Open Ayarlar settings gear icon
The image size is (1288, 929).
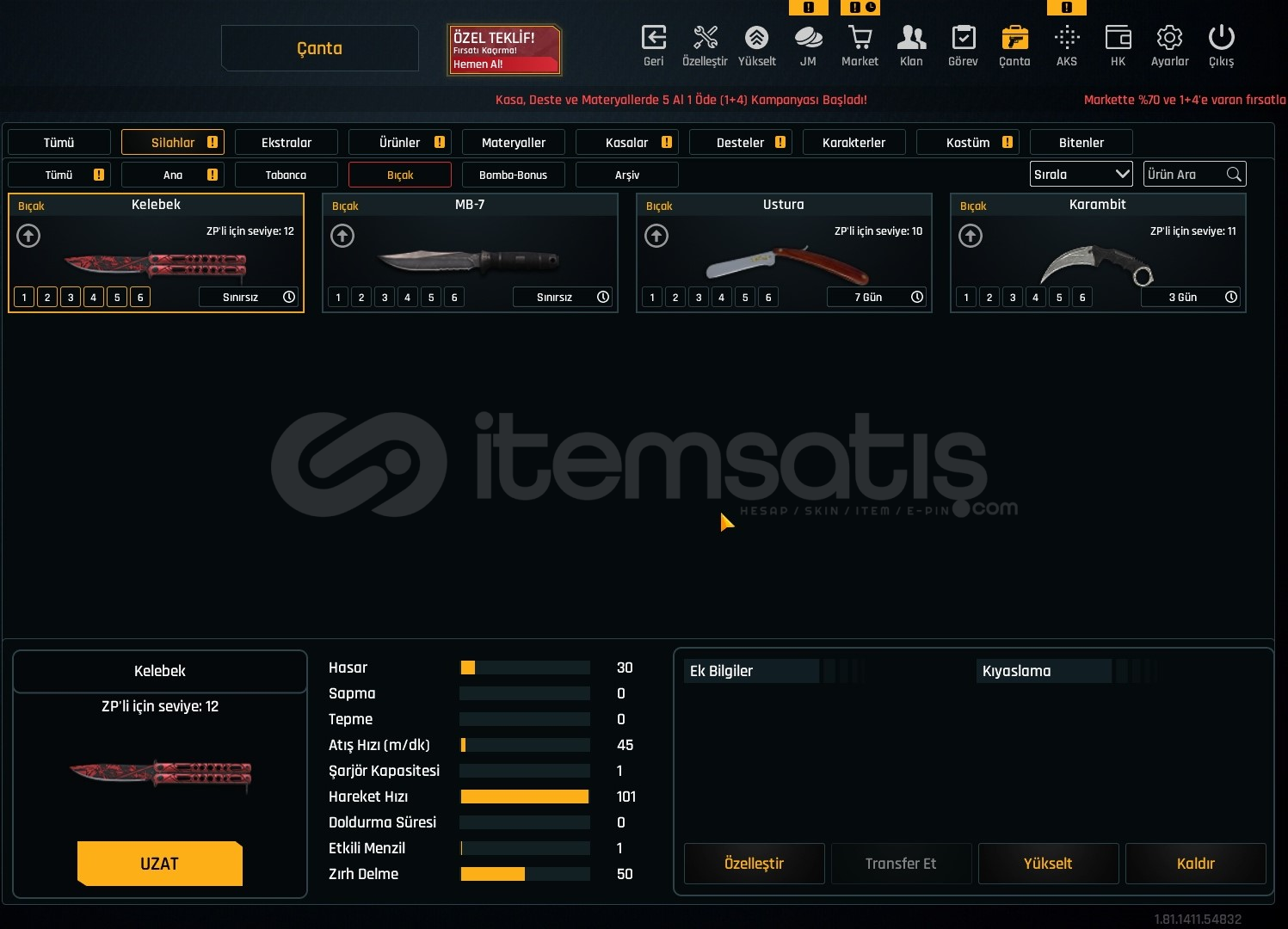1169,39
